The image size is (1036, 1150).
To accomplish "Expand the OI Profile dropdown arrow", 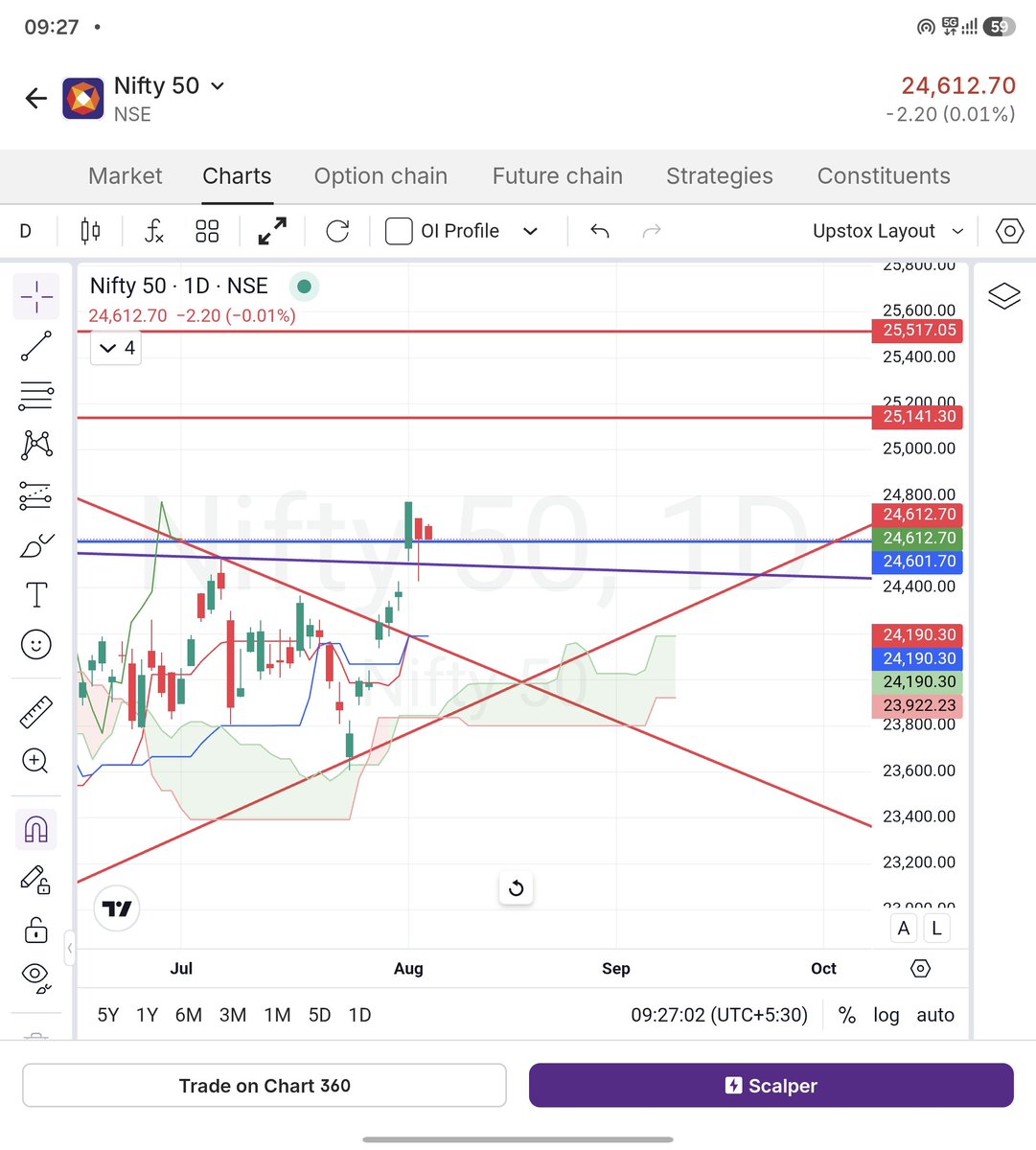I will click(x=530, y=231).
